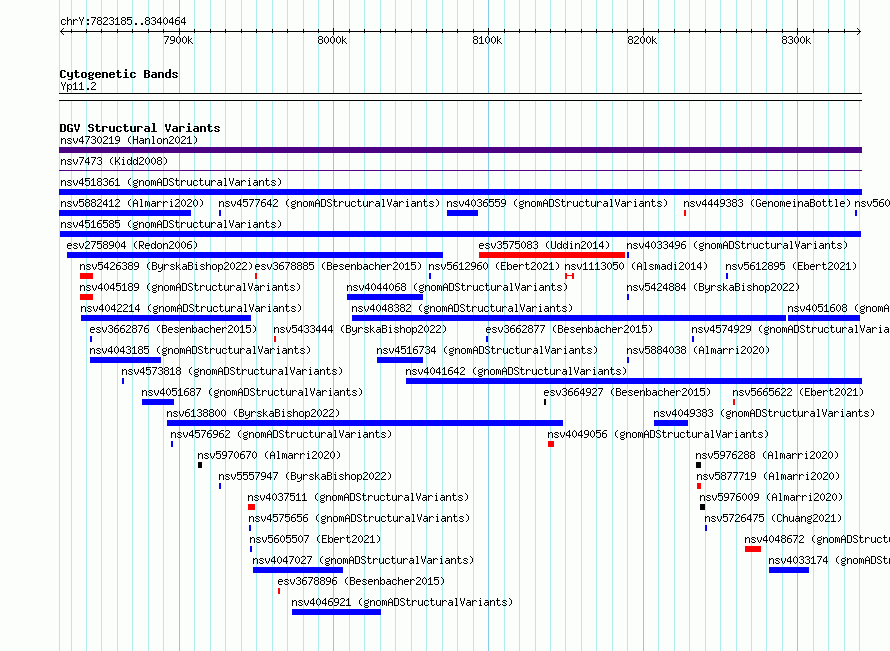
Task: Click the black nsv5976288 (Almarri2020) square
Action: click(698, 465)
